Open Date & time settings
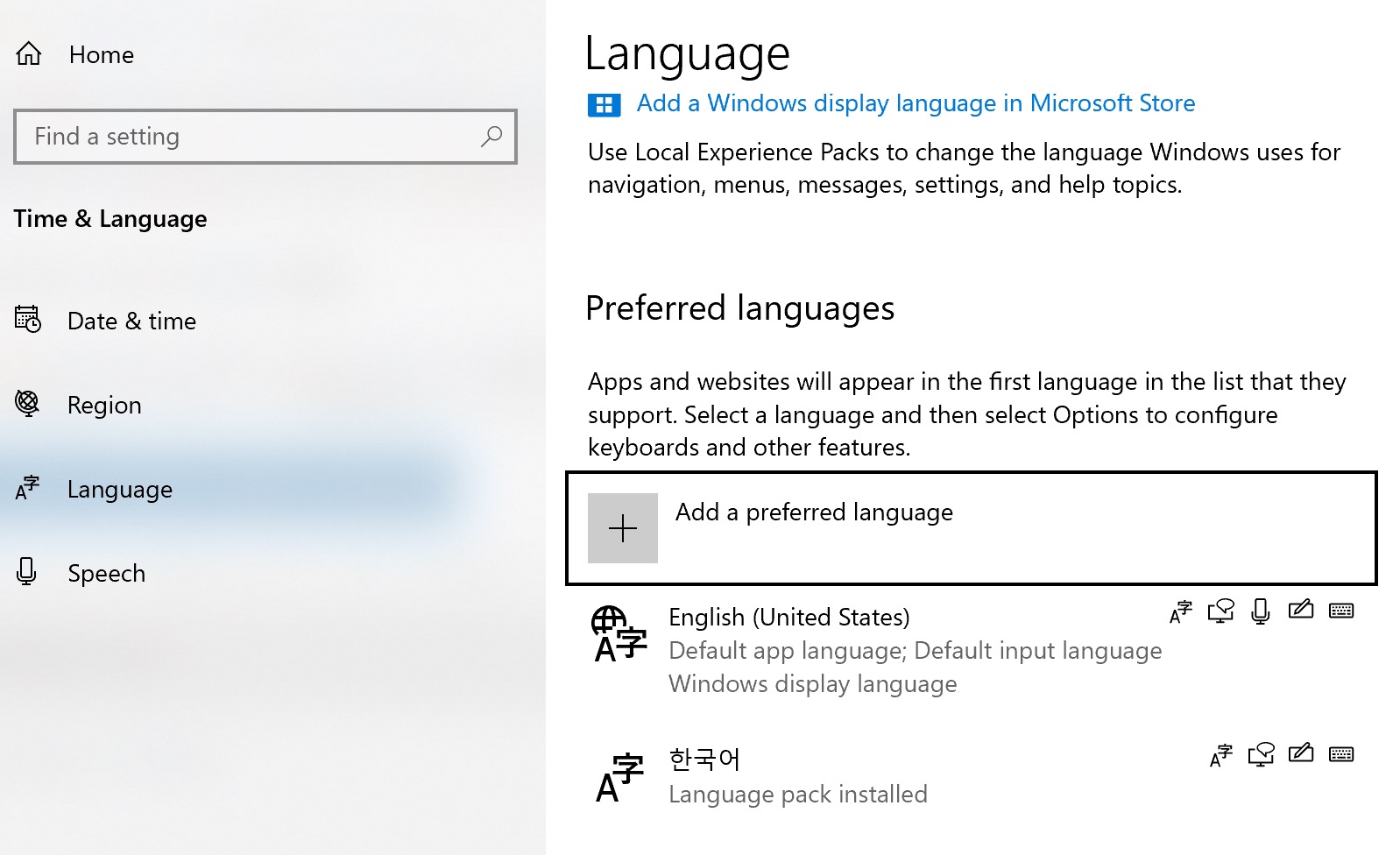1400x855 pixels. point(131,321)
